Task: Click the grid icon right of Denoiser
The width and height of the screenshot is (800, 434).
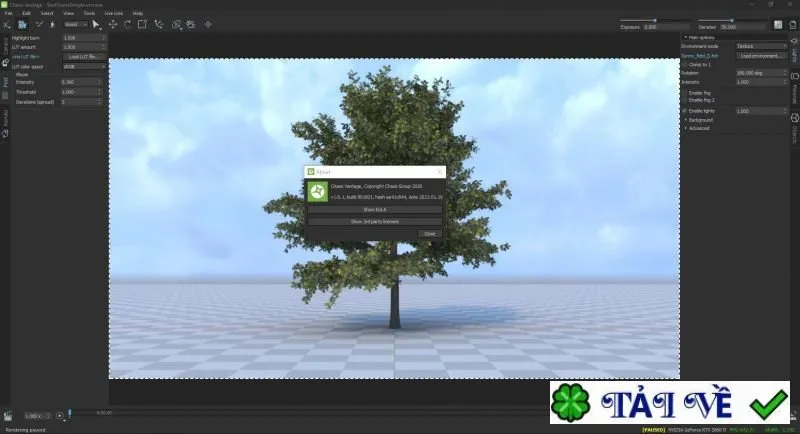Action: click(x=778, y=25)
